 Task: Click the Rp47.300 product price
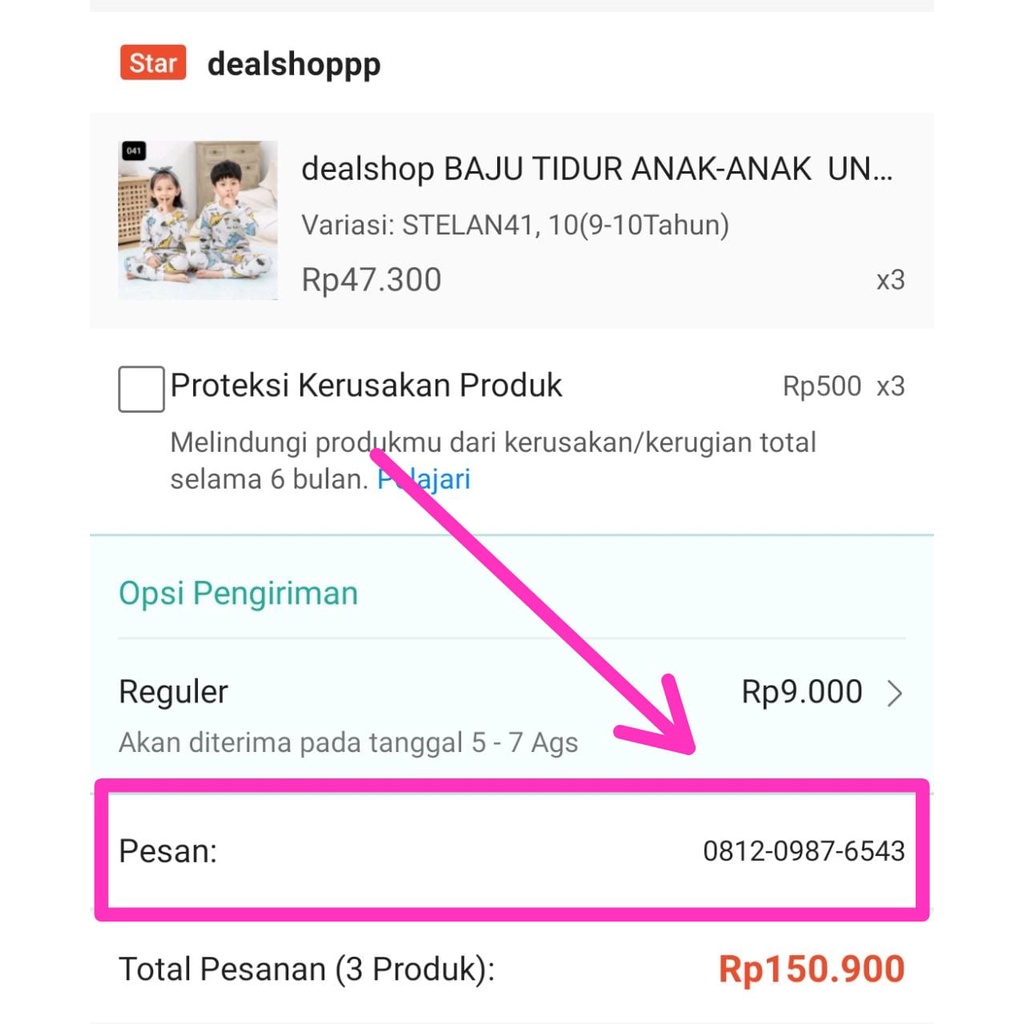[371, 280]
